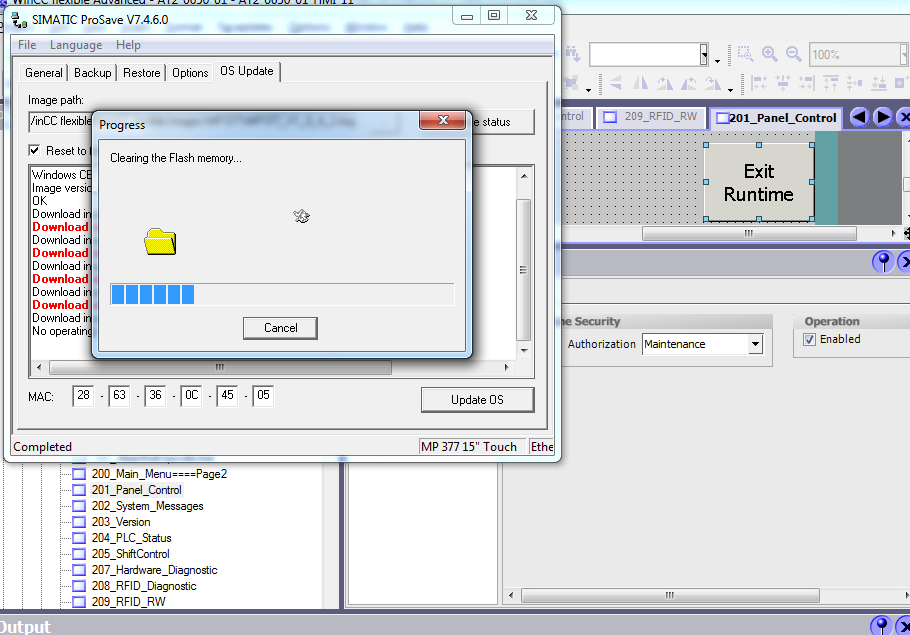Click the zoom in magnifier icon
This screenshot has height=635, width=910.
pyautogui.click(x=770, y=54)
